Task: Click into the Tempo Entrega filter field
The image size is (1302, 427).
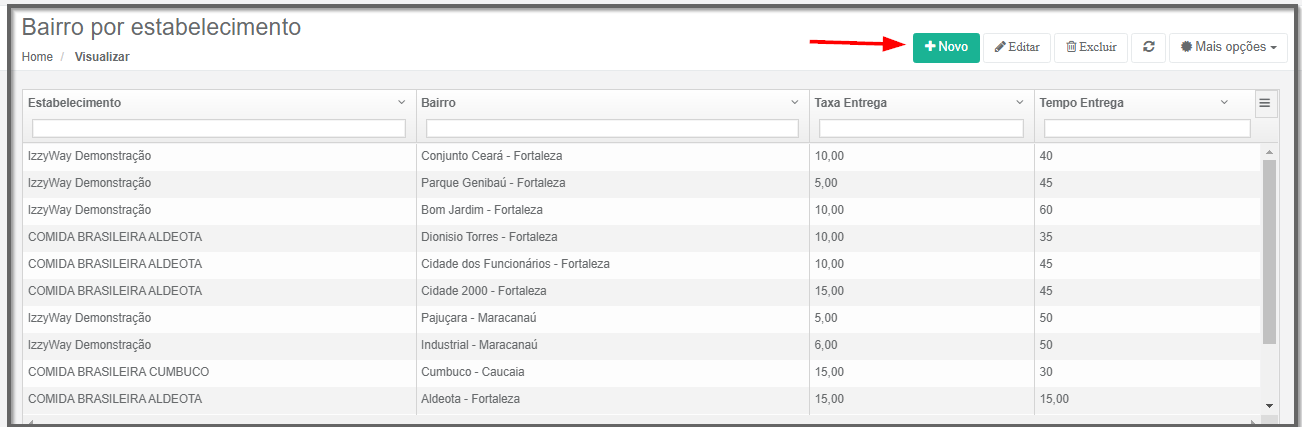Action: (x=1147, y=129)
